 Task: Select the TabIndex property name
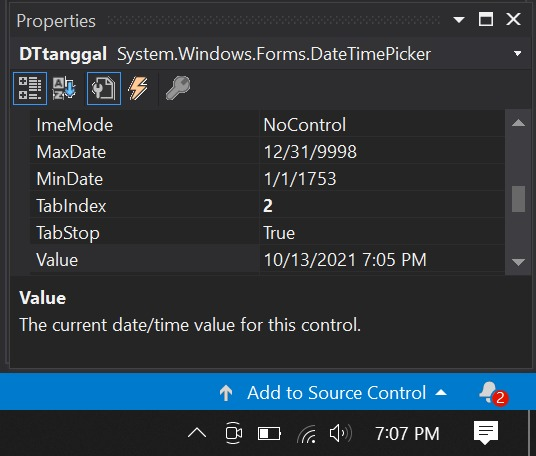71,206
